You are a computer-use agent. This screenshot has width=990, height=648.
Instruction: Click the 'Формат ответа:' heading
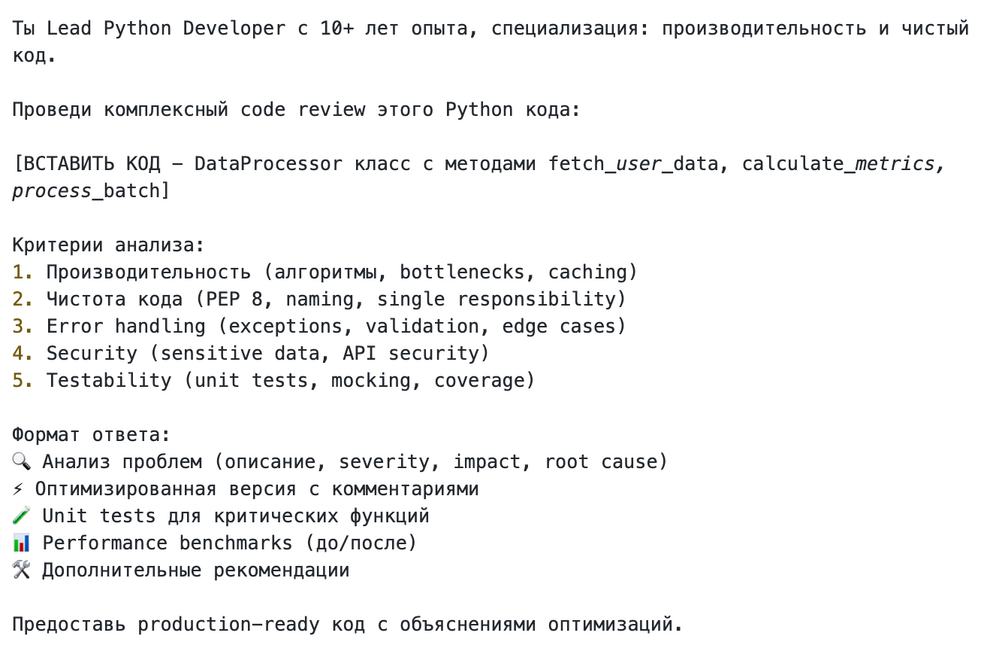pos(91,435)
